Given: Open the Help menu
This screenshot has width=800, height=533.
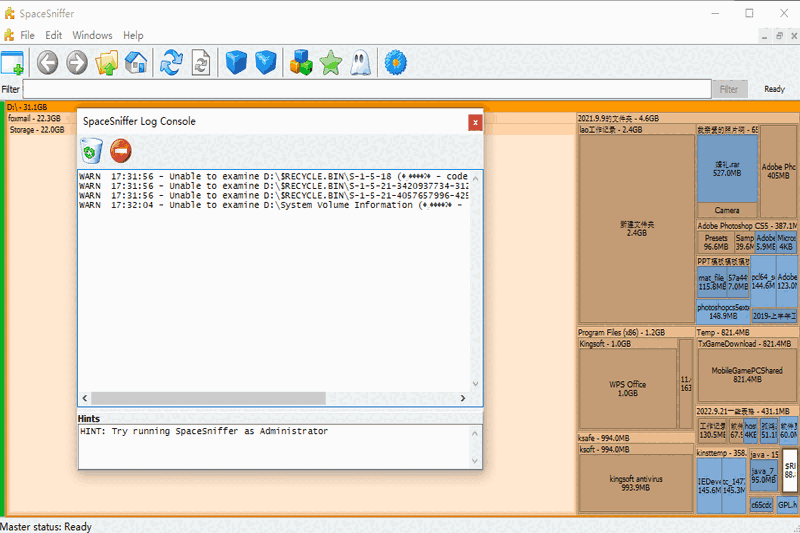Looking at the screenshot, I should pos(133,35).
